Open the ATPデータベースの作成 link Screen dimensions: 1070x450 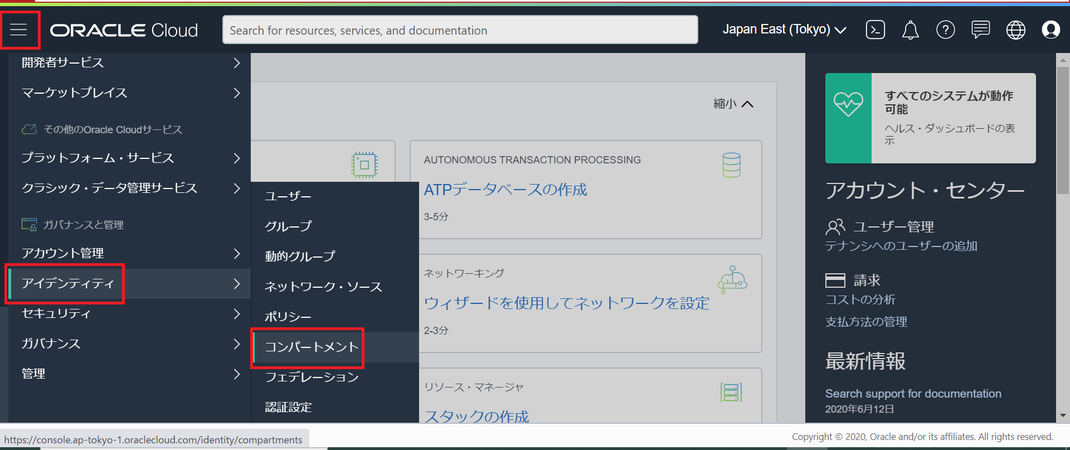(x=505, y=189)
